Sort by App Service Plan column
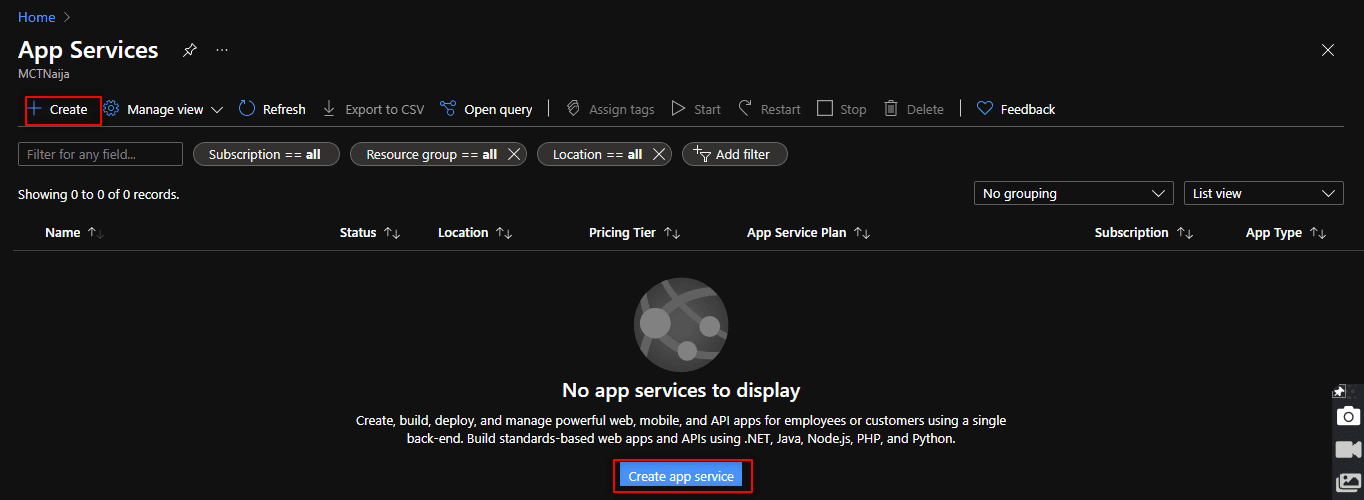The height and width of the screenshot is (500, 1364). pos(809,232)
